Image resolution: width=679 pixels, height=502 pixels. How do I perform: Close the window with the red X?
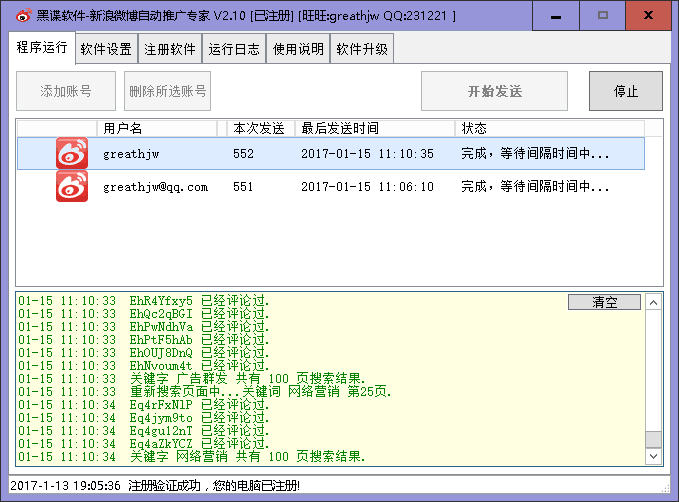coord(648,16)
